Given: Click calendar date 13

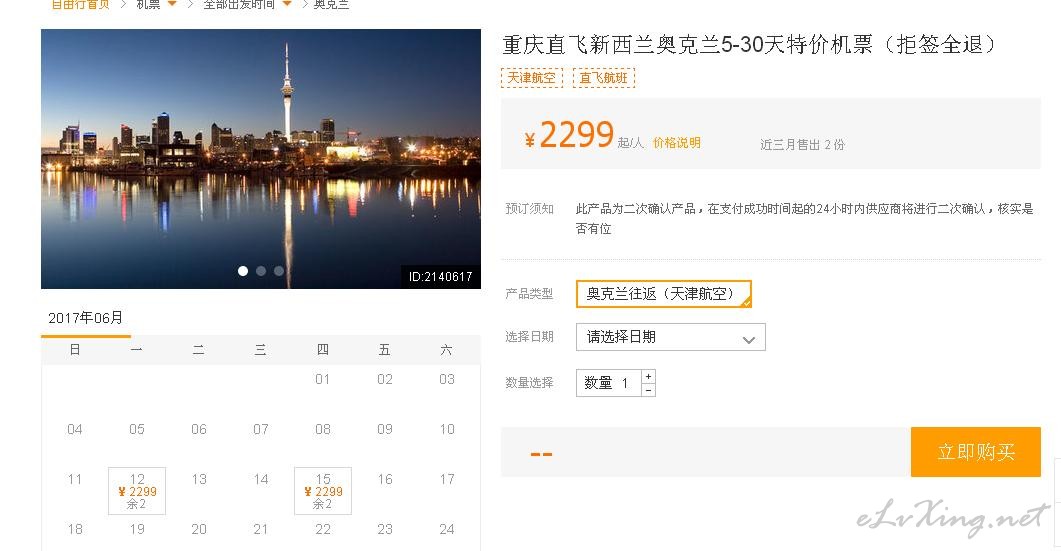Looking at the screenshot, I should (199, 479).
